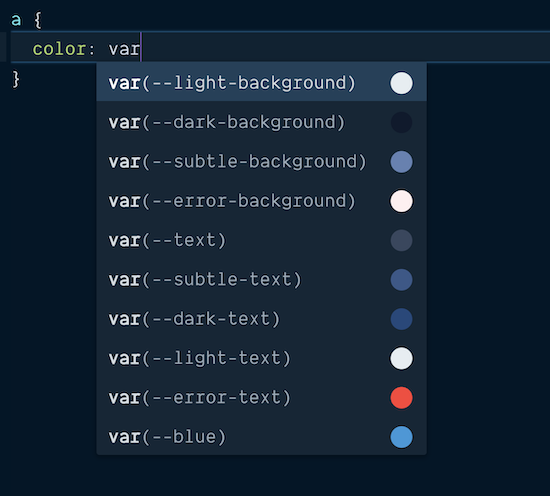Viewport: 550px width, 496px height.
Task: Click the pale pink error-background swatch
Action: [401, 201]
